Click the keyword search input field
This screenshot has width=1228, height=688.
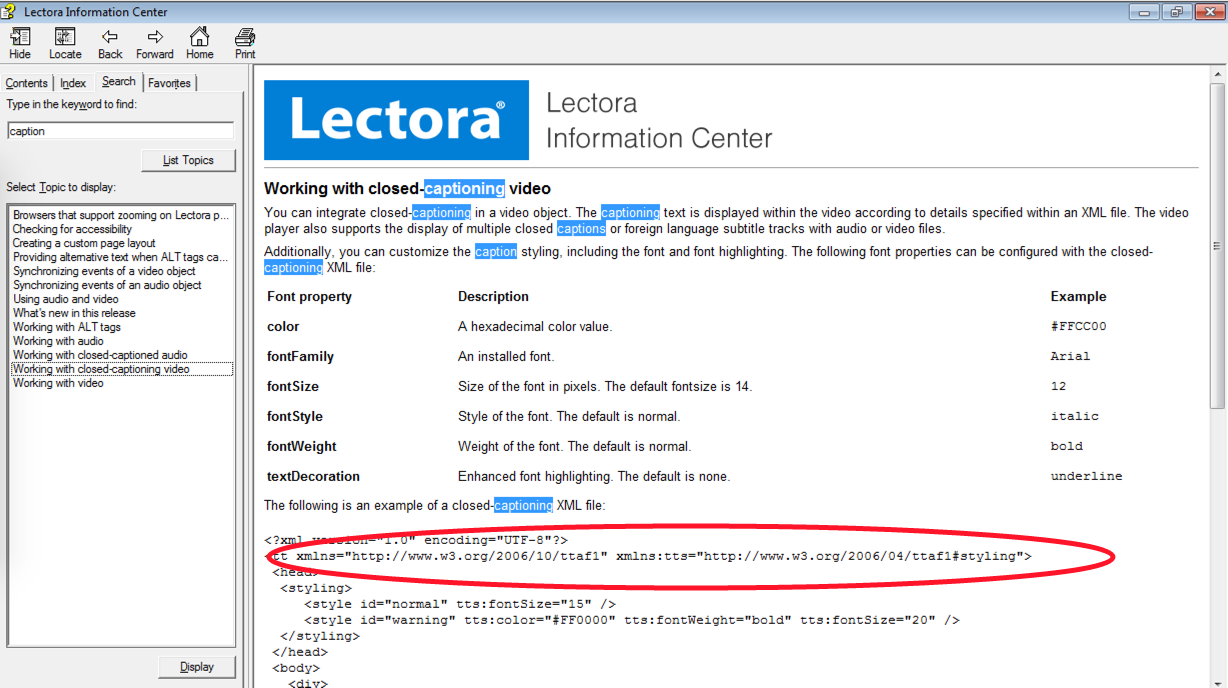pyautogui.click(x=120, y=131)
